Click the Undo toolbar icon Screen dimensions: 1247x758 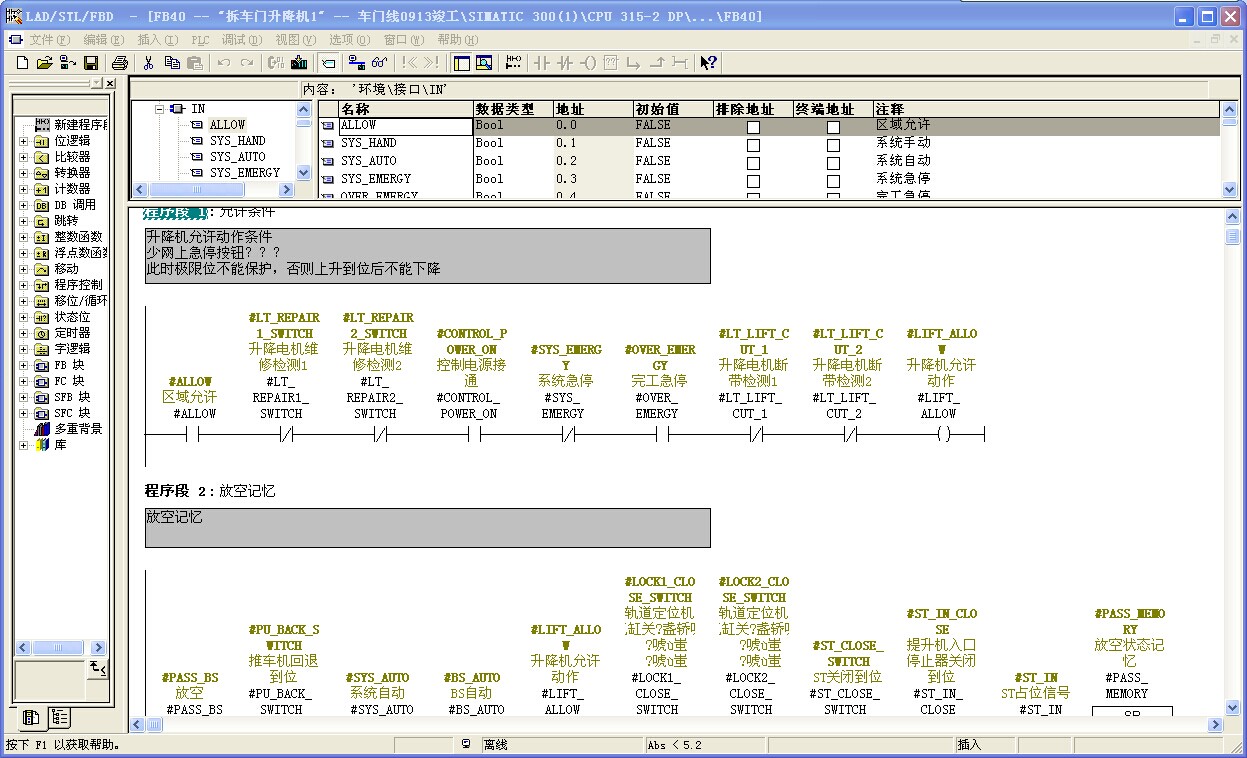point(224,63)
